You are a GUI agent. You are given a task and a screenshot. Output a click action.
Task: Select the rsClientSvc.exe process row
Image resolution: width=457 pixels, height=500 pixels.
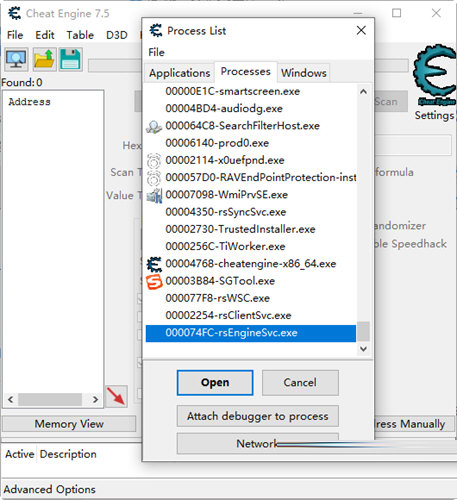251,316
